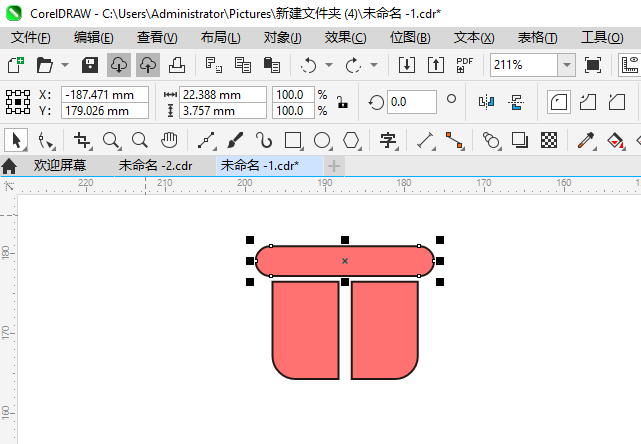Click the object origin anchor grid
This screenshot has height=444, width=641.
pos(18,102)
